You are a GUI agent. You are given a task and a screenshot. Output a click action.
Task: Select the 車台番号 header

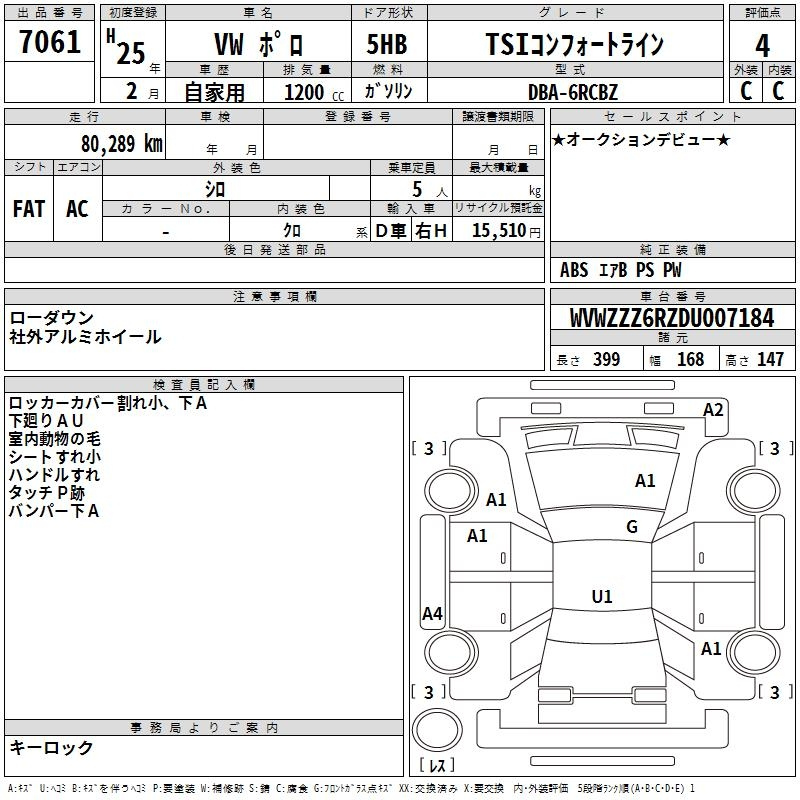pos(672,296)
